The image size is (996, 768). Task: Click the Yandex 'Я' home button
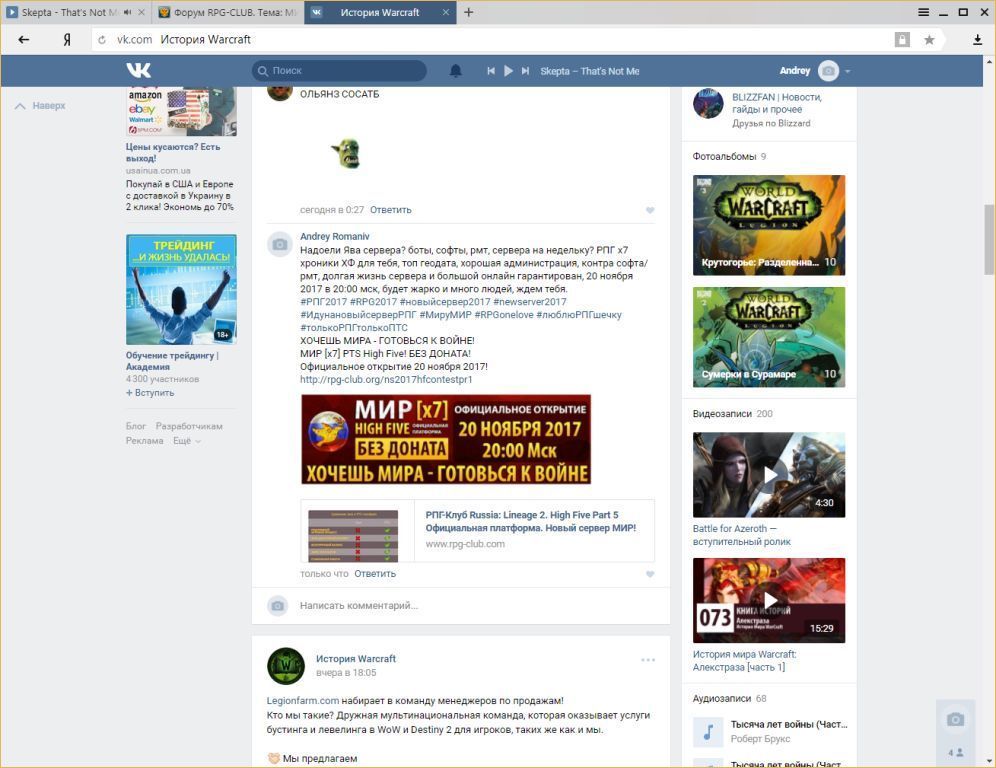67,39
